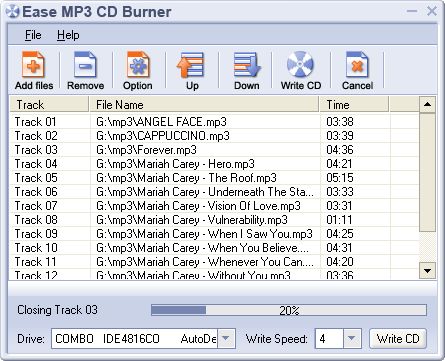
Task: Click the Add files toolbar icon
Action: [x=34, y=65]
